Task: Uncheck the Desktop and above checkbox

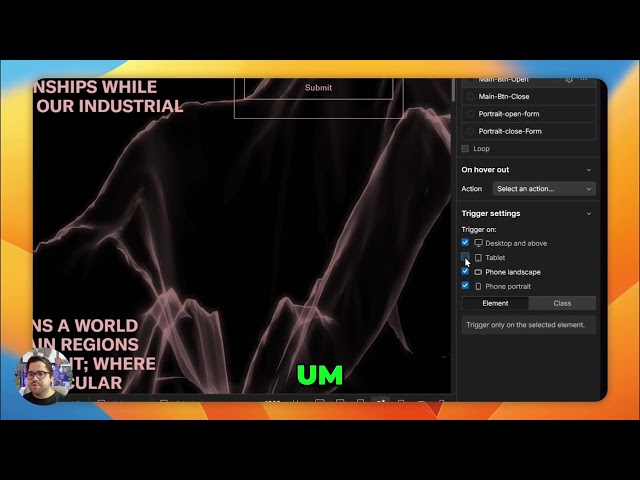Action: [x=465, y=242]
